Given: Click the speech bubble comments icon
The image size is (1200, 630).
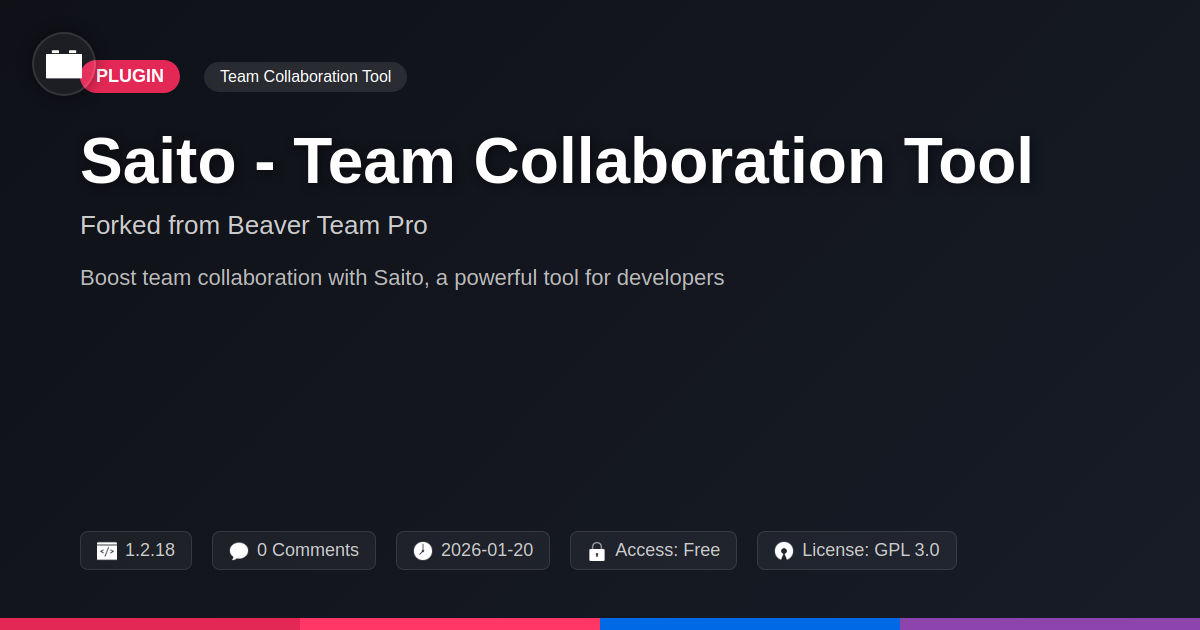Looking at the screenshot, I should [x=239, y=551].
